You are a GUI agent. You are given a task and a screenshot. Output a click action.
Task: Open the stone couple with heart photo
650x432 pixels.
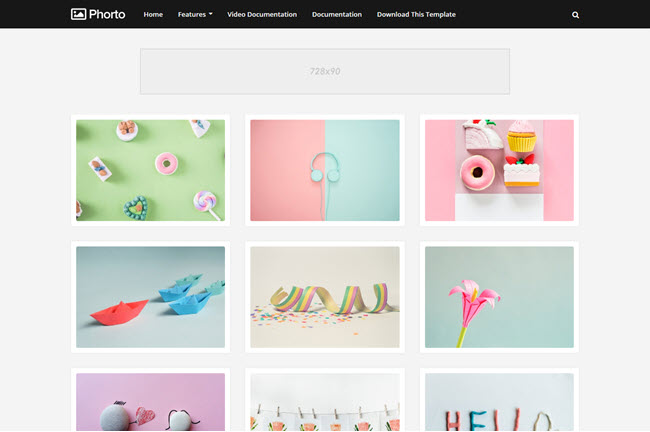click(150, 402)
